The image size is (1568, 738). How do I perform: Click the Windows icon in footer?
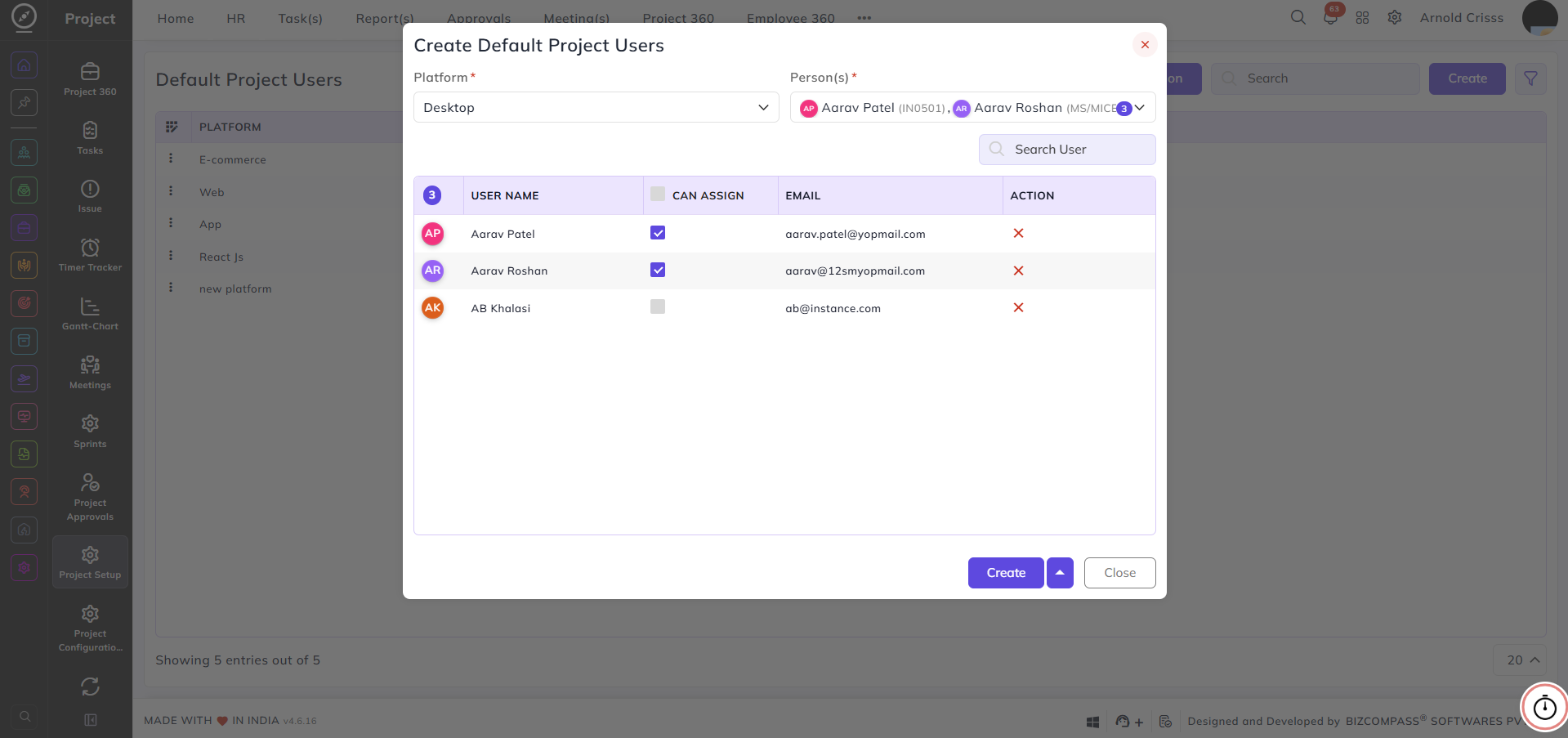tap(1092, 722)
